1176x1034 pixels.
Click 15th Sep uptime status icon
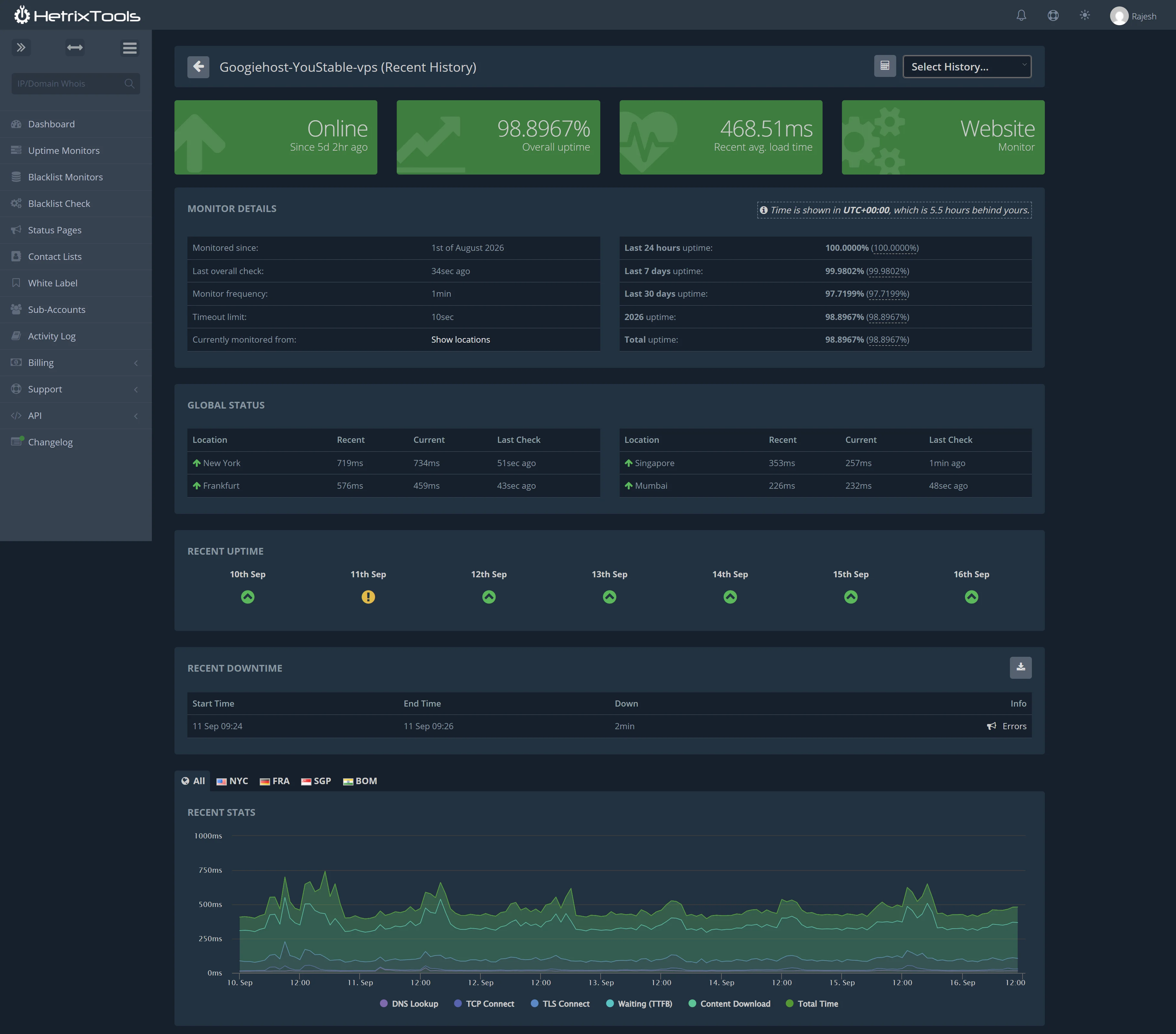click(x=851, y=597)
